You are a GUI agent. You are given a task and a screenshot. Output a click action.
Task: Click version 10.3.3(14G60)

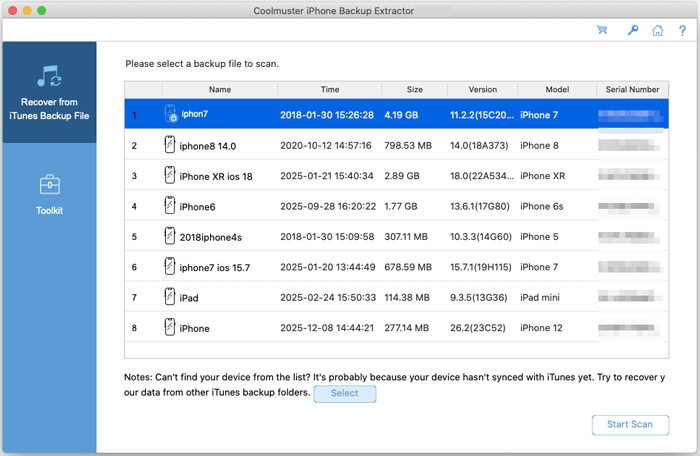(481, 237)
